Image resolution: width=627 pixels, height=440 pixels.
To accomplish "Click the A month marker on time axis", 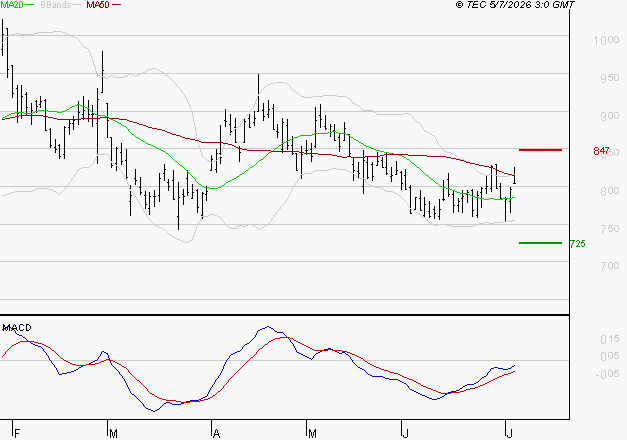I will [216, 433].
